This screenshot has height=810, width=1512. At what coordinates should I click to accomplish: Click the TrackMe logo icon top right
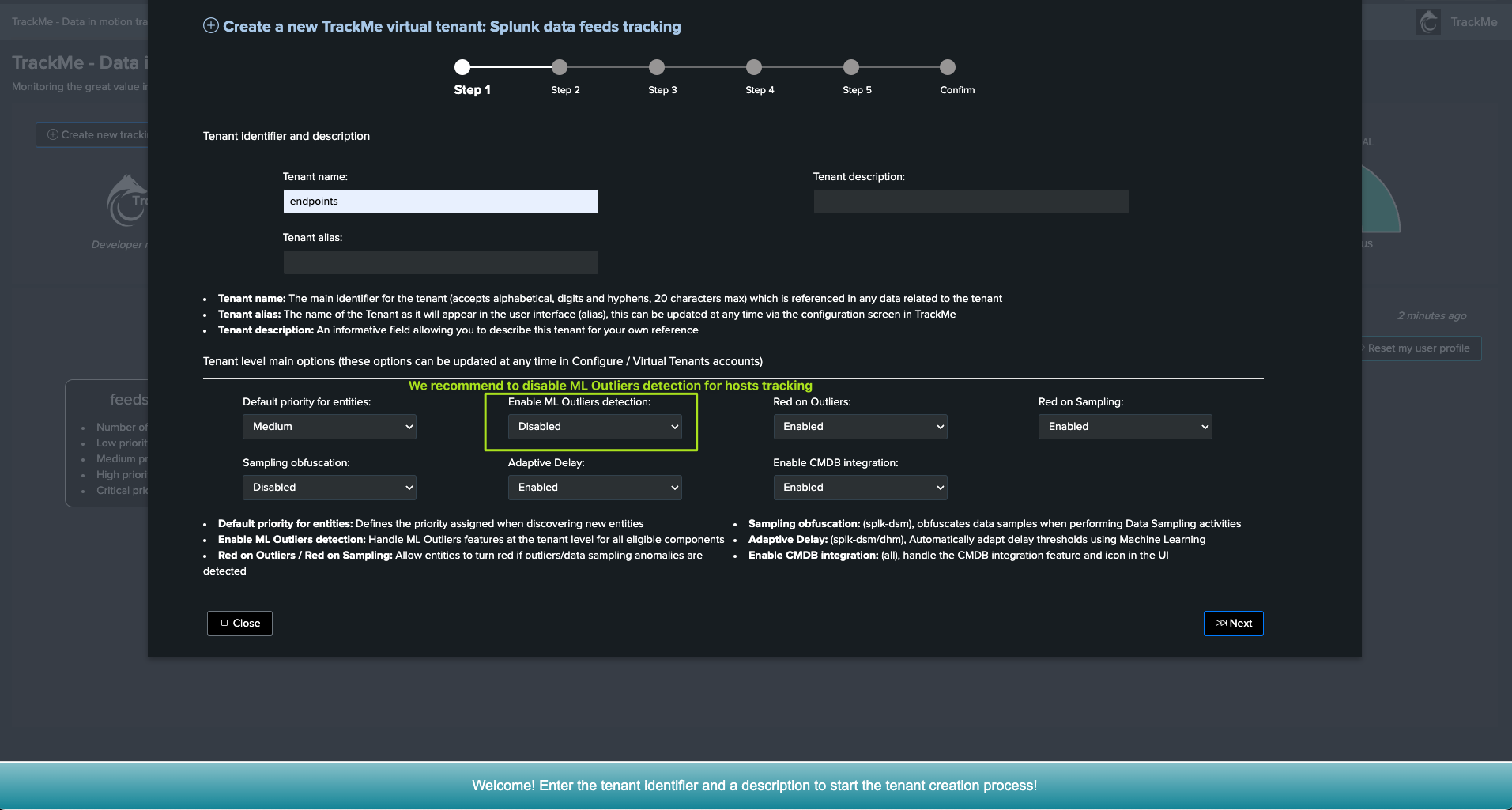[1428, 22]
